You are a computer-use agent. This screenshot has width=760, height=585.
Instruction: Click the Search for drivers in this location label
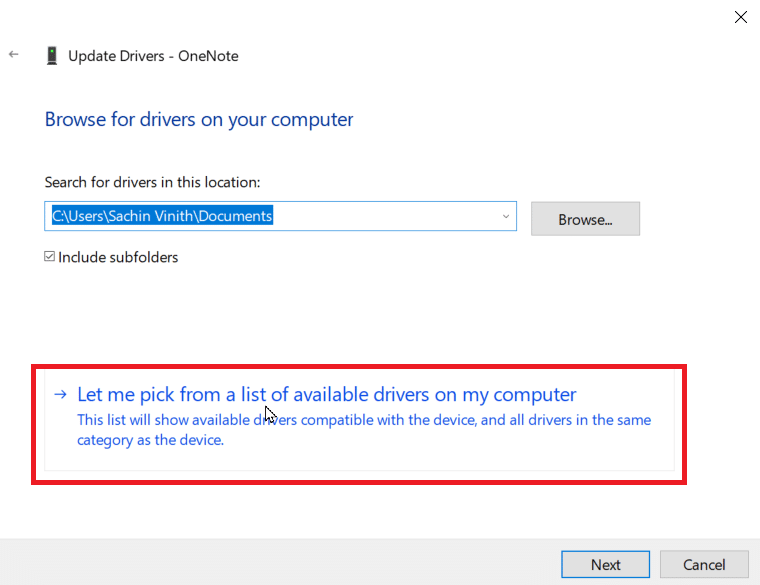[152, 182]
